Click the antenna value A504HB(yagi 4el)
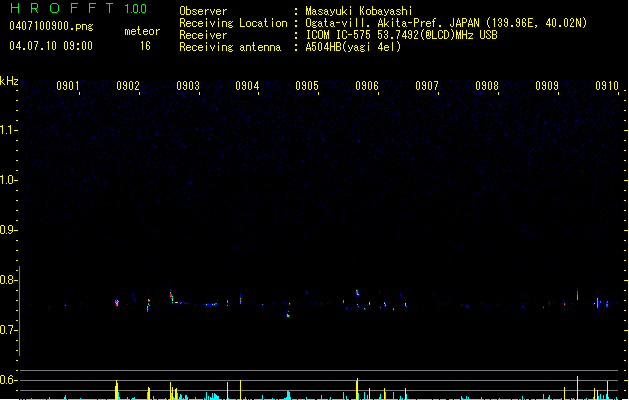Screen dimensions: 629x400 click(353, 47)
